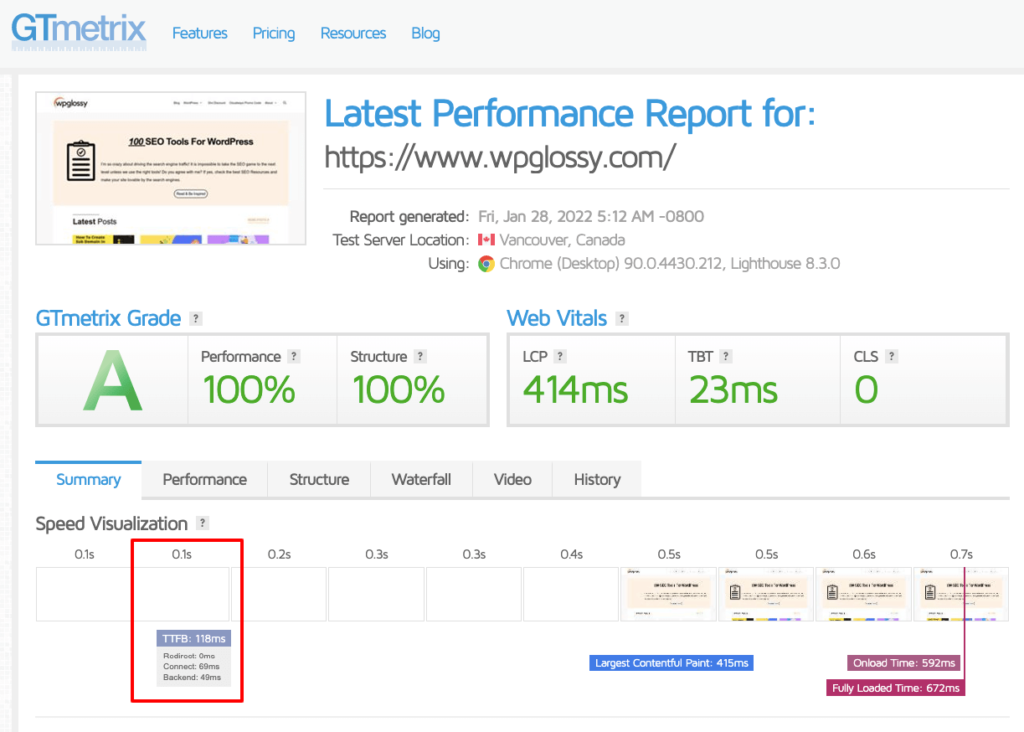This screenshot has width=1024, height=732.
Task: Click the Backend: 49ms detail
Action: coord(192,678)
